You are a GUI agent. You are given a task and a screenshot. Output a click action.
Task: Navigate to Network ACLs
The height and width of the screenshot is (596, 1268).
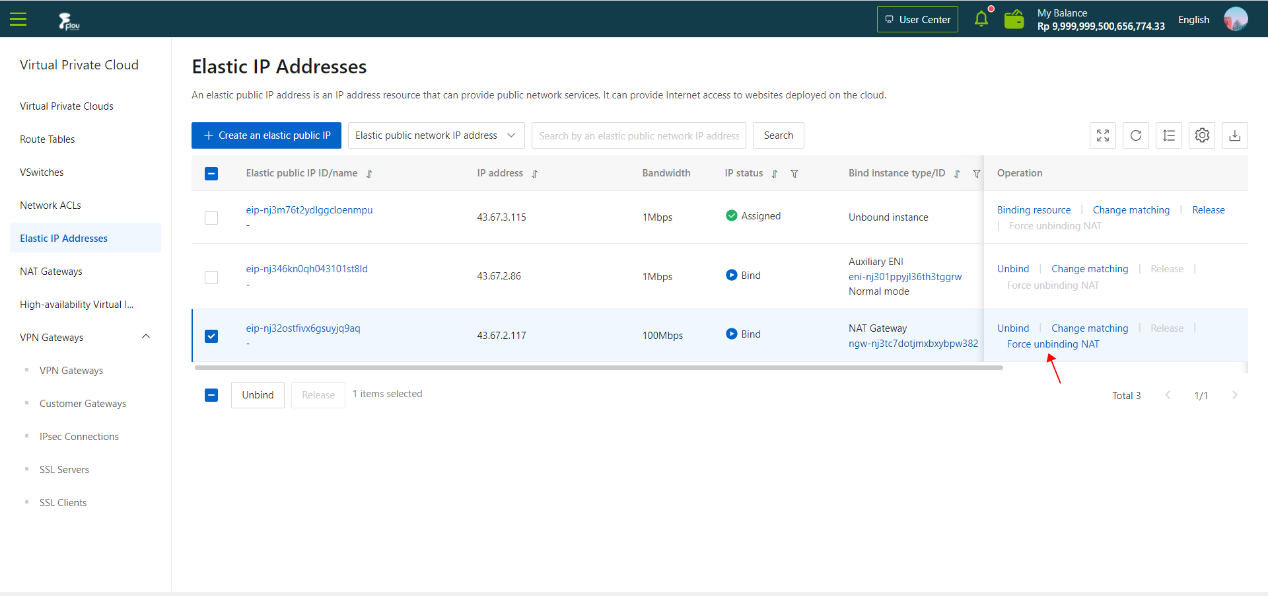(x=51, y=205)
